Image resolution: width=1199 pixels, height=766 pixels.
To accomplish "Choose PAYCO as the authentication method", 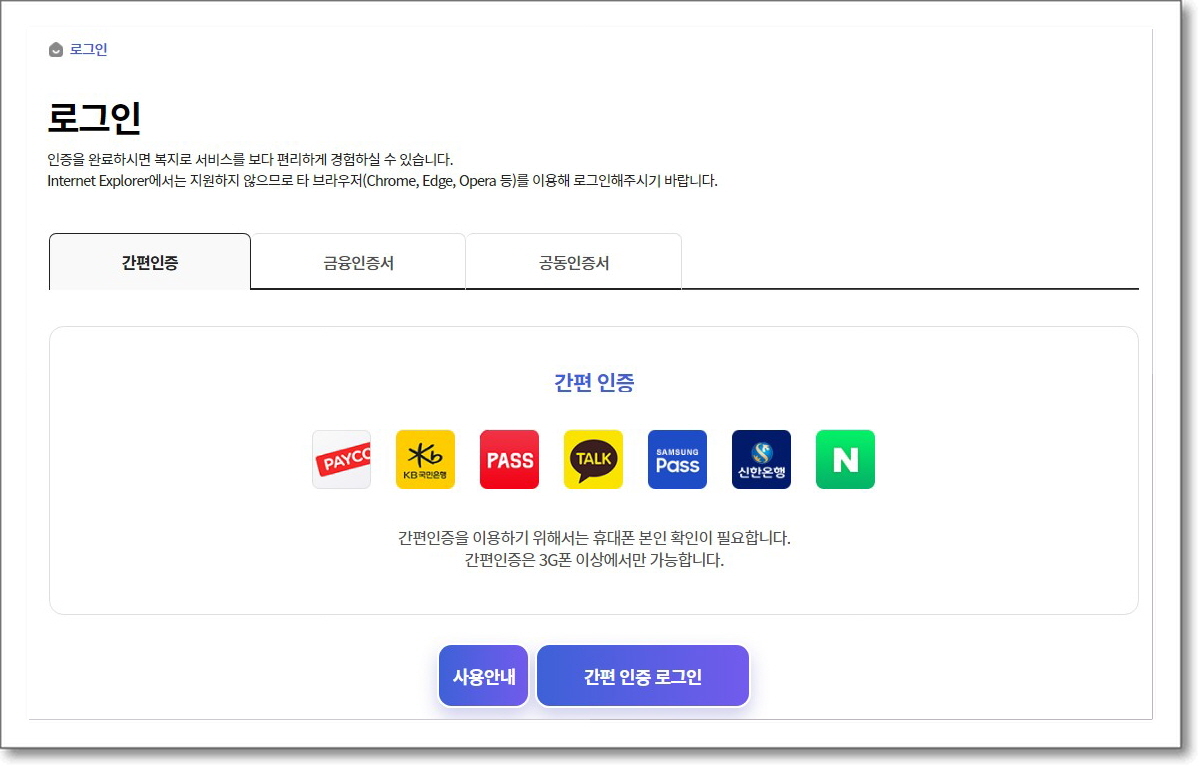I will coord(342,459).
